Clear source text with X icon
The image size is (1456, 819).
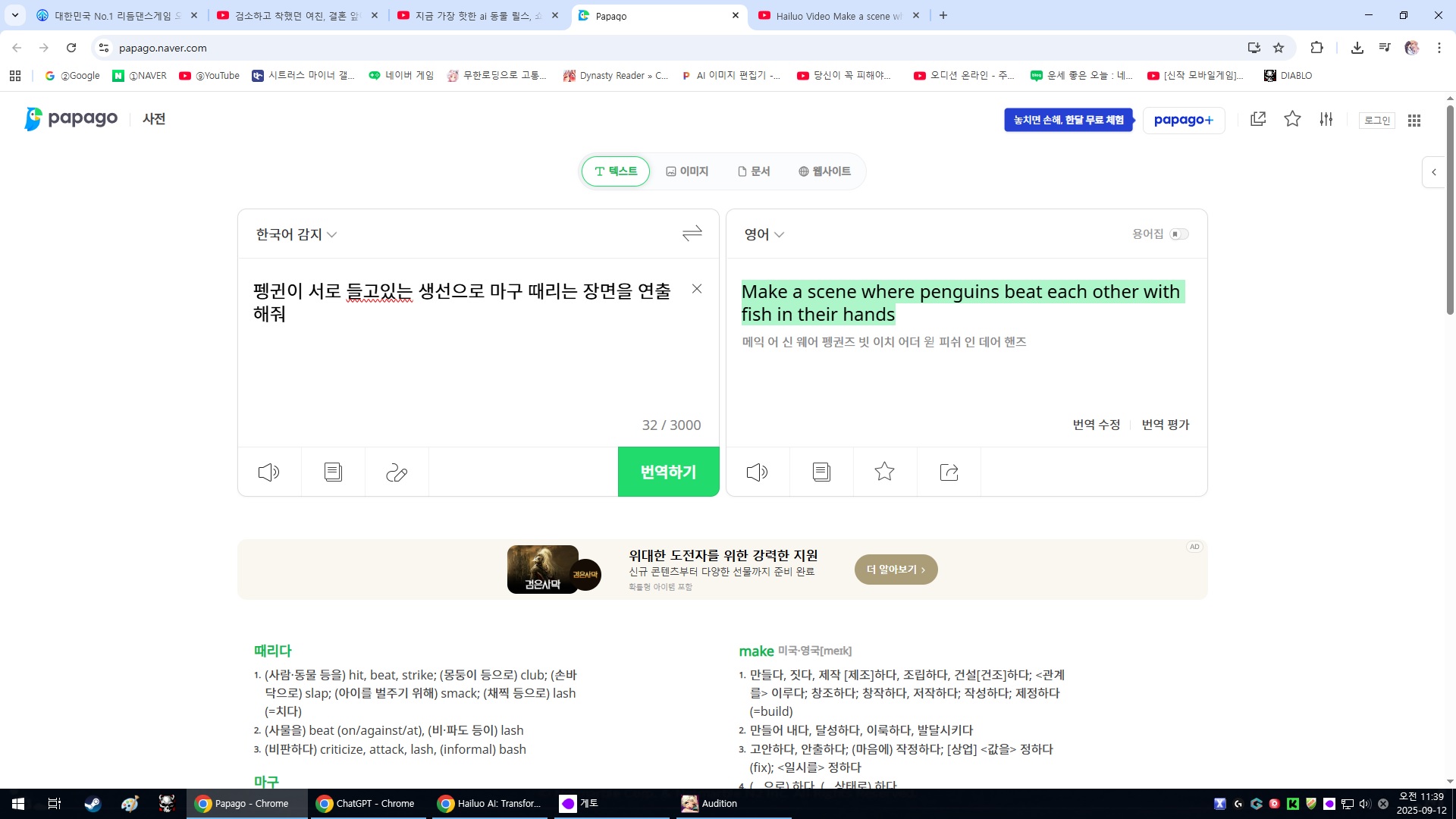point(697,289)
